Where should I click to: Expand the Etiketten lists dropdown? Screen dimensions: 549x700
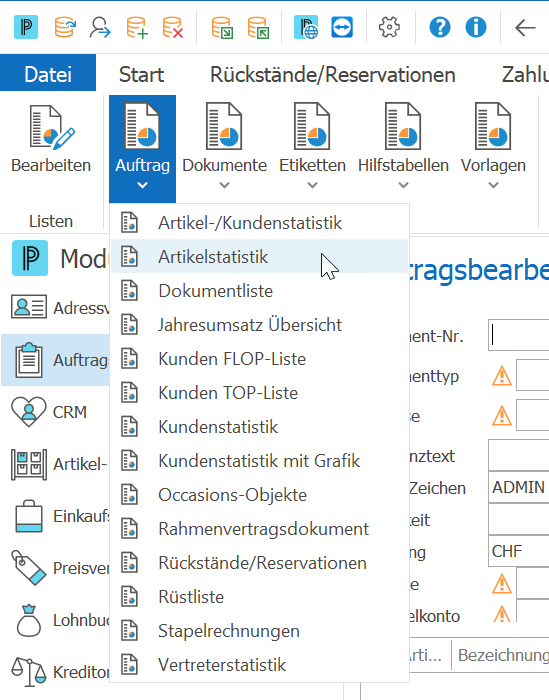pos(312,146)
